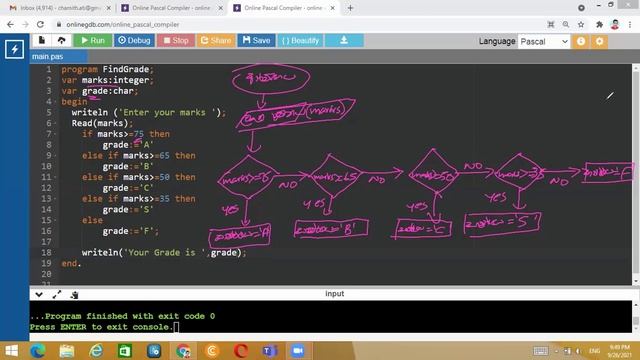
Task: Start the Debug session
Action: pos(134,40)
